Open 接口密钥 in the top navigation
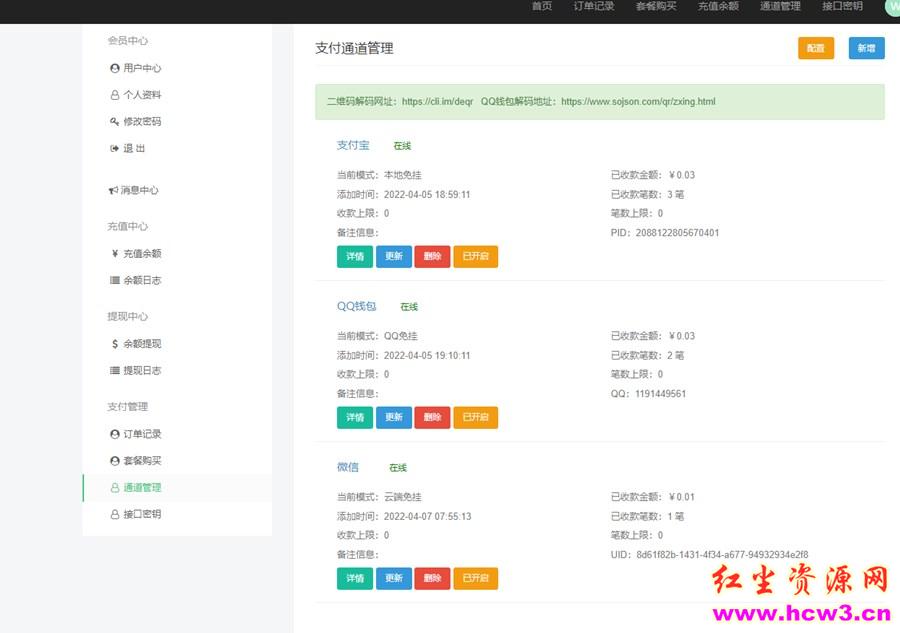 [842, 6]
